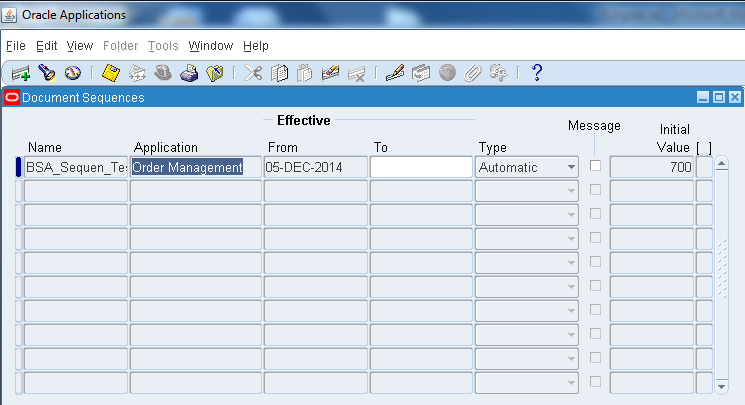The image size is (745, 405).
Task: Click the record indicator beside BSA_Sequen_Te
Action: pyautogui.click(x=19, y=167)
